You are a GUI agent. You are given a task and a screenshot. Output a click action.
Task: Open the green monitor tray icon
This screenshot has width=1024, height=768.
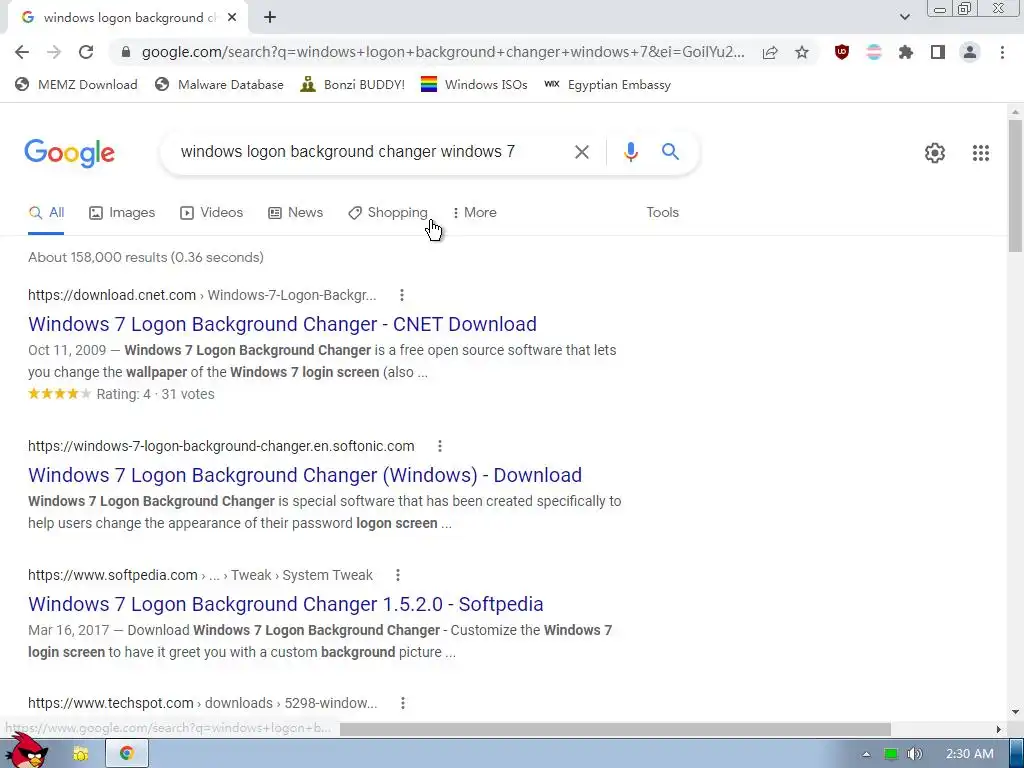coord(891,754)
